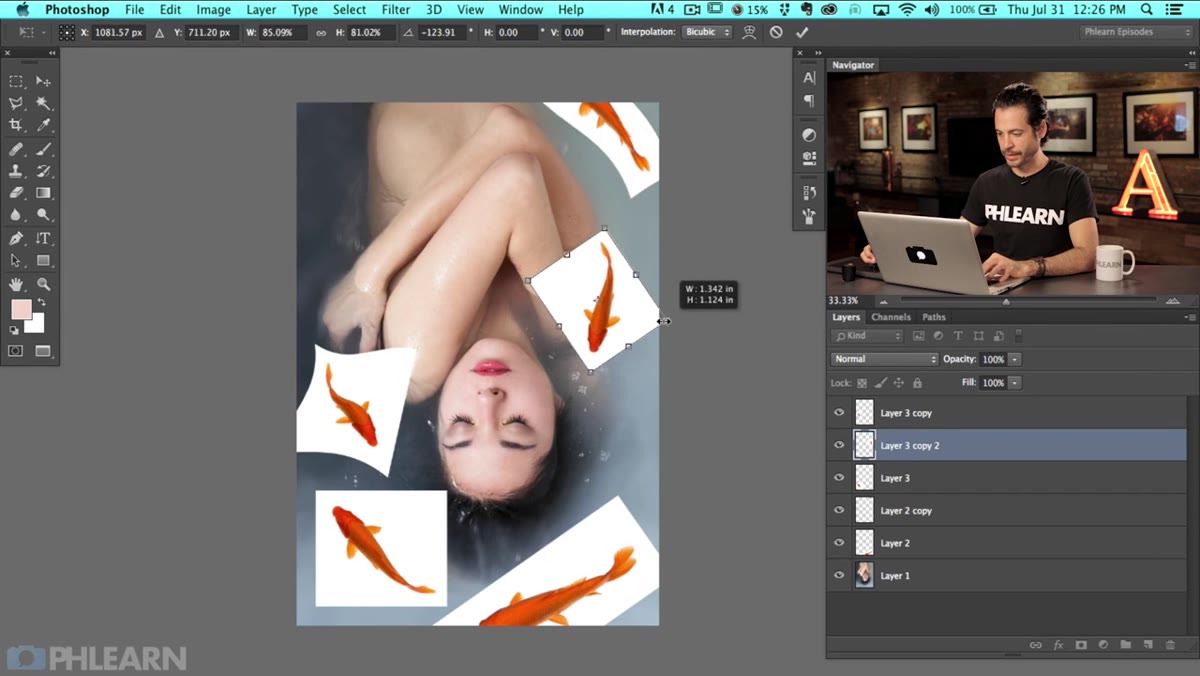
Task: Toggle lock all padlock icon
Action: click(x=917, y=383)
